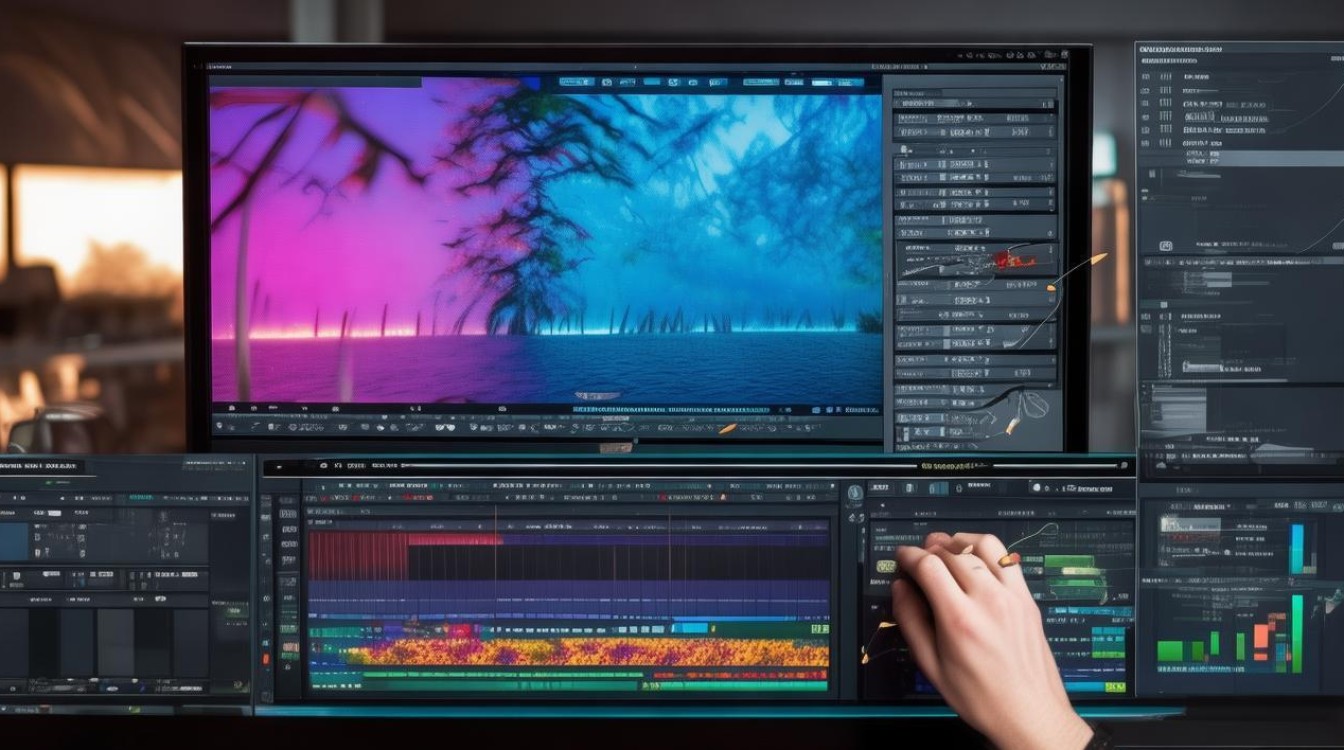
Task: Select the purple track band in the timeline
Action: pos(568,599)
